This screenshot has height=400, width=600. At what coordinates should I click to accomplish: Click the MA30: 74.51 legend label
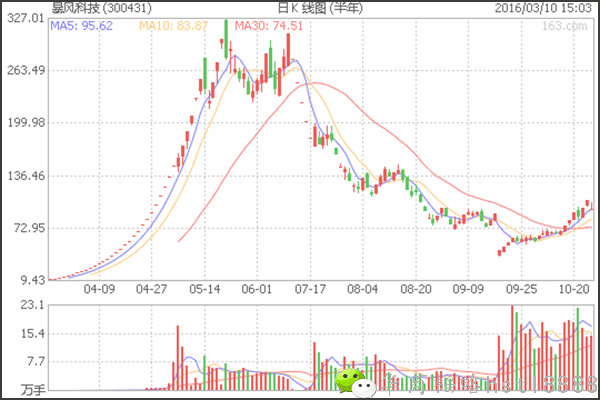(269, 26)
